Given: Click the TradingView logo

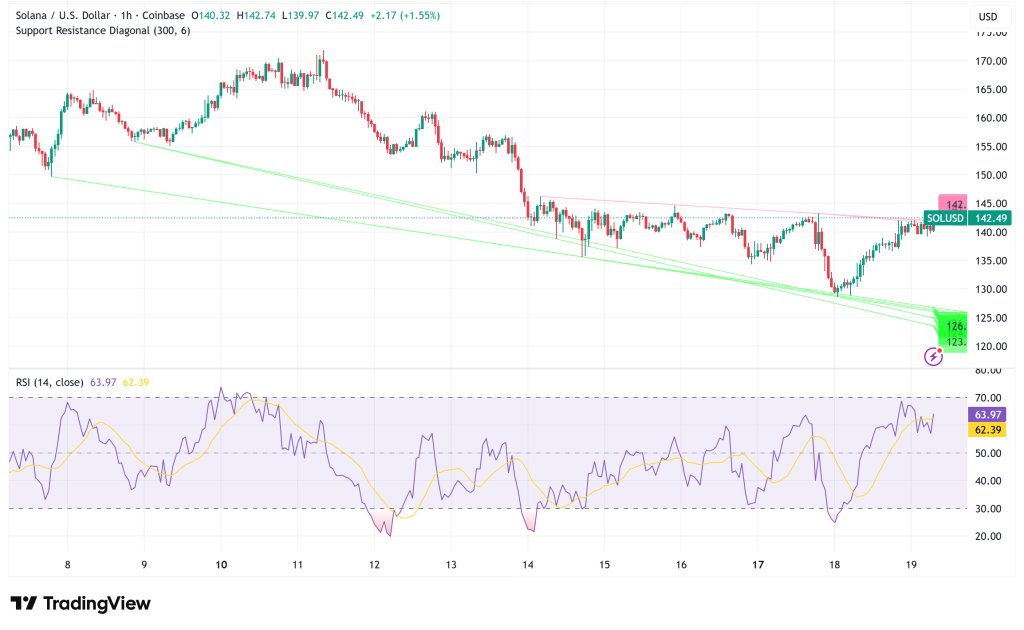Looking at the screenshot, I should click(80, 603).
